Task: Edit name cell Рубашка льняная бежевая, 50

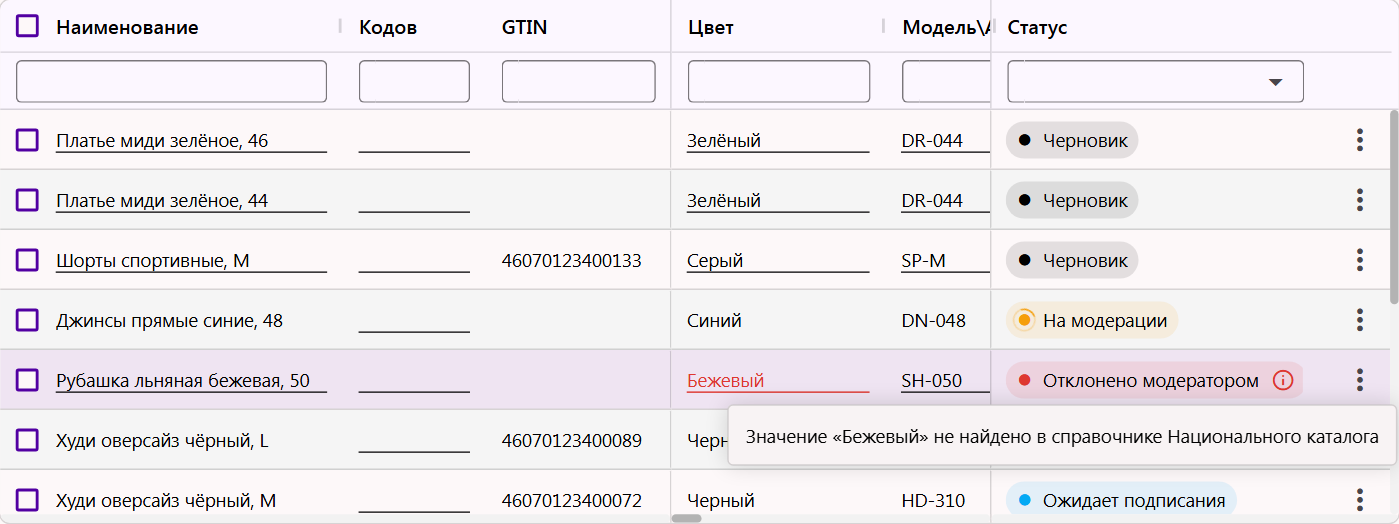Action: (191, 380)
